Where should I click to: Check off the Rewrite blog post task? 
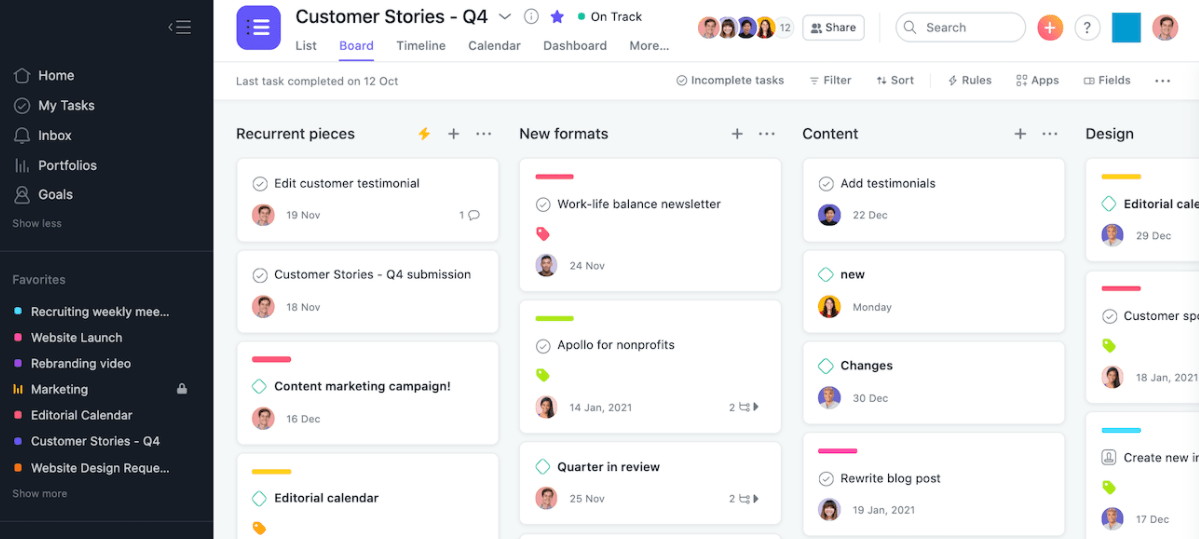tap(826, 479)
